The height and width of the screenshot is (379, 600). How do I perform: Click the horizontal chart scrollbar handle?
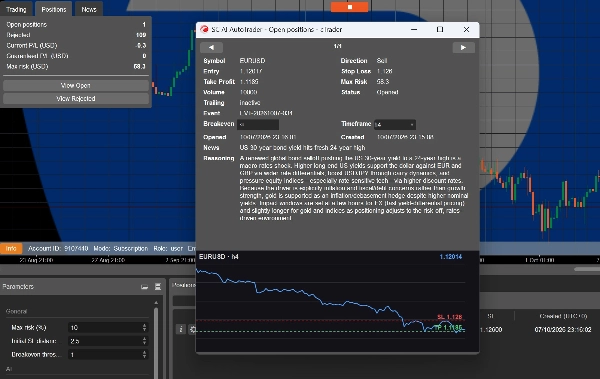[x=587, y=269]
